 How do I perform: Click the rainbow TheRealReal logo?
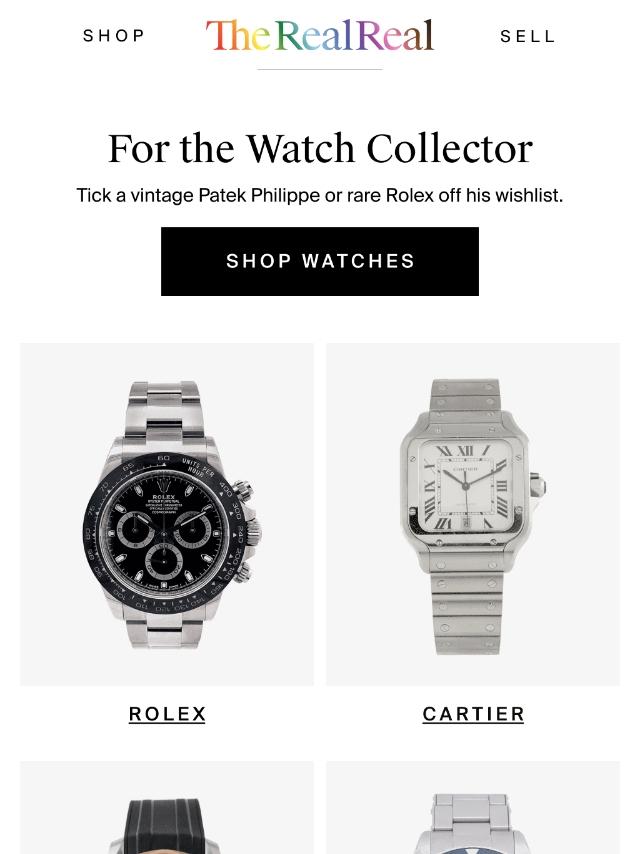point(320,35)
